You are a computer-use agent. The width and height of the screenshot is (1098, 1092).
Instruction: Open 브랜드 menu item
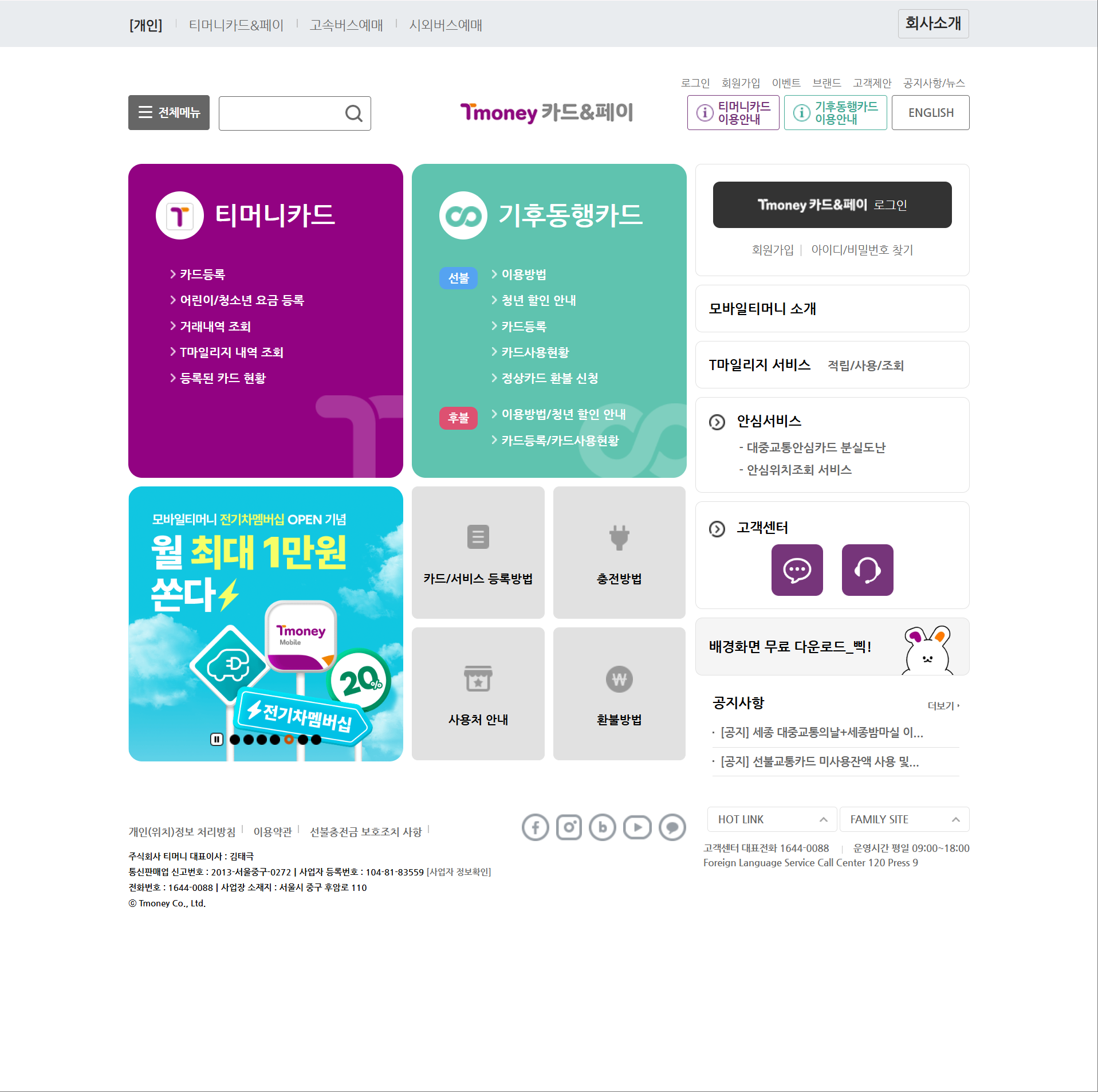pos(827,83)
